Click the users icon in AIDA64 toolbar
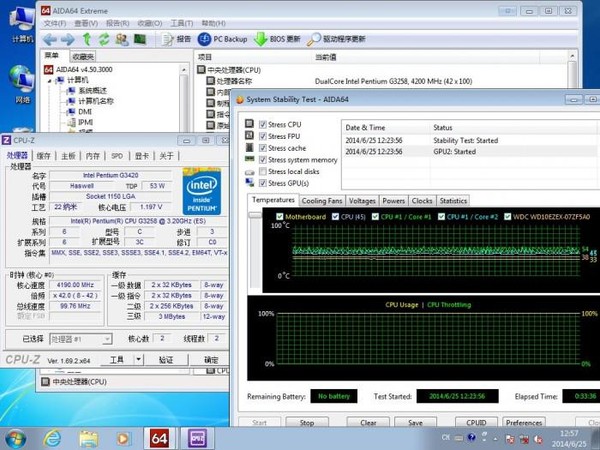This screenshot has width=600, height=450. point(122,39)
